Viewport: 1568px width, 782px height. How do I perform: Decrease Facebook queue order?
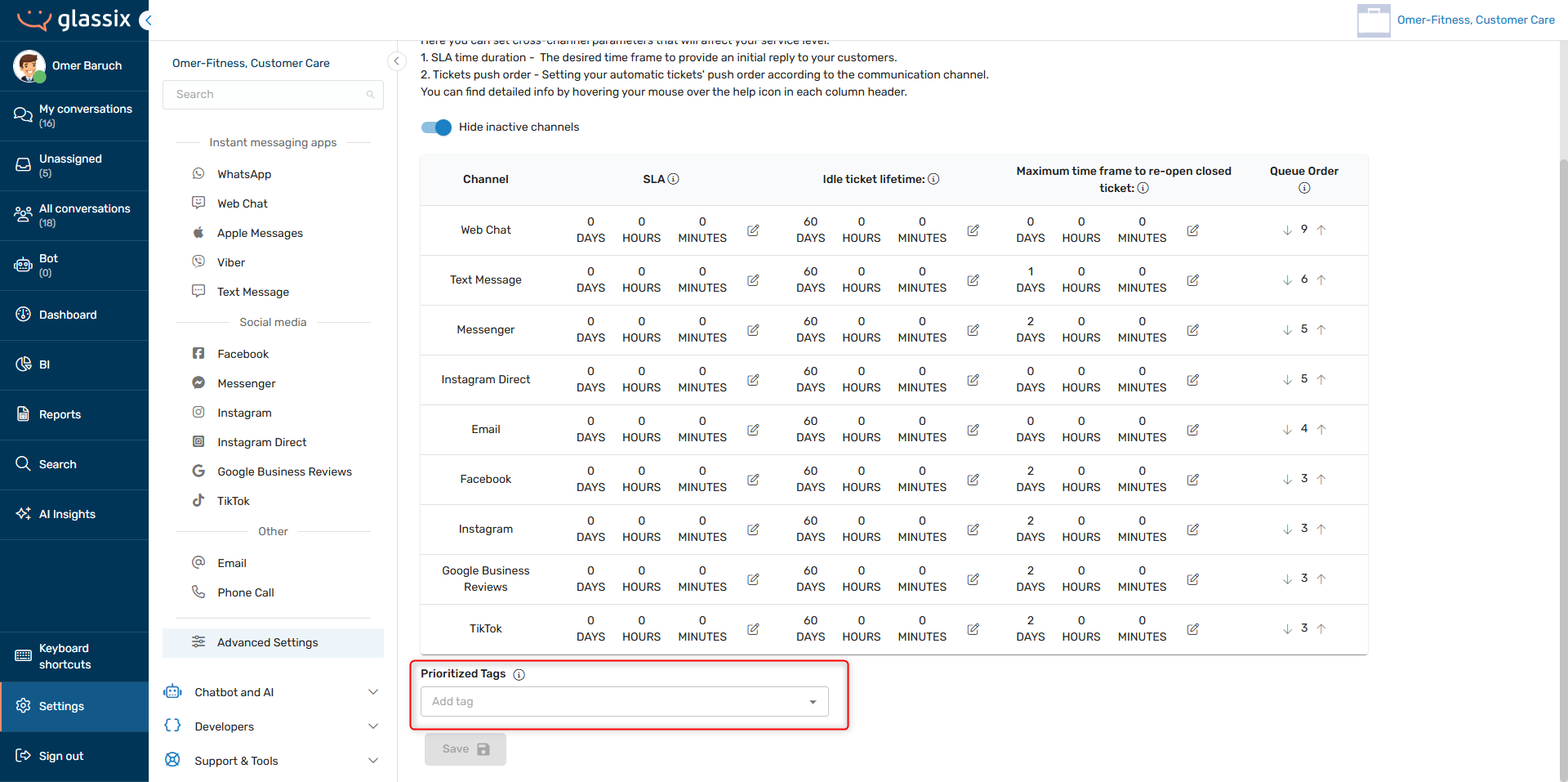pos(1287,480)
